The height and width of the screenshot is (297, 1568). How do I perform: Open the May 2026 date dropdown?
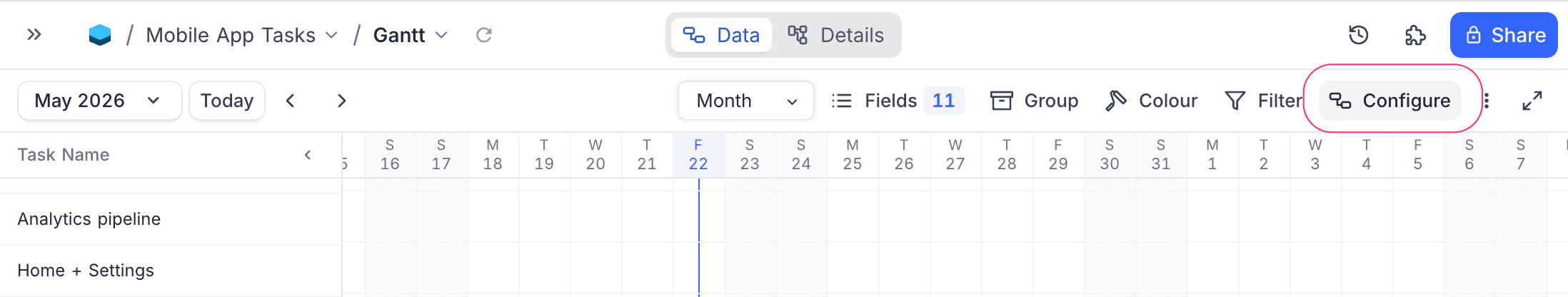(99, 101)
